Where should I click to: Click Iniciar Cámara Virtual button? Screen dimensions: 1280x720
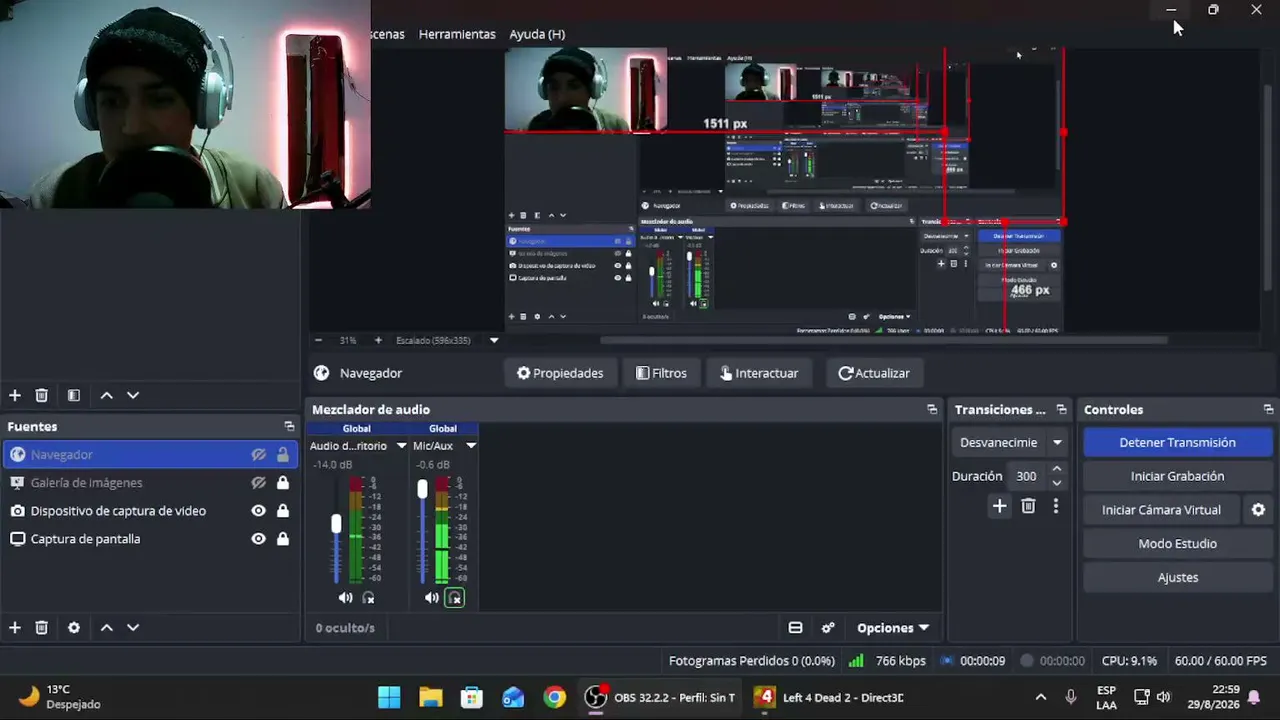pyautogui.click(x=1161, y=510)
